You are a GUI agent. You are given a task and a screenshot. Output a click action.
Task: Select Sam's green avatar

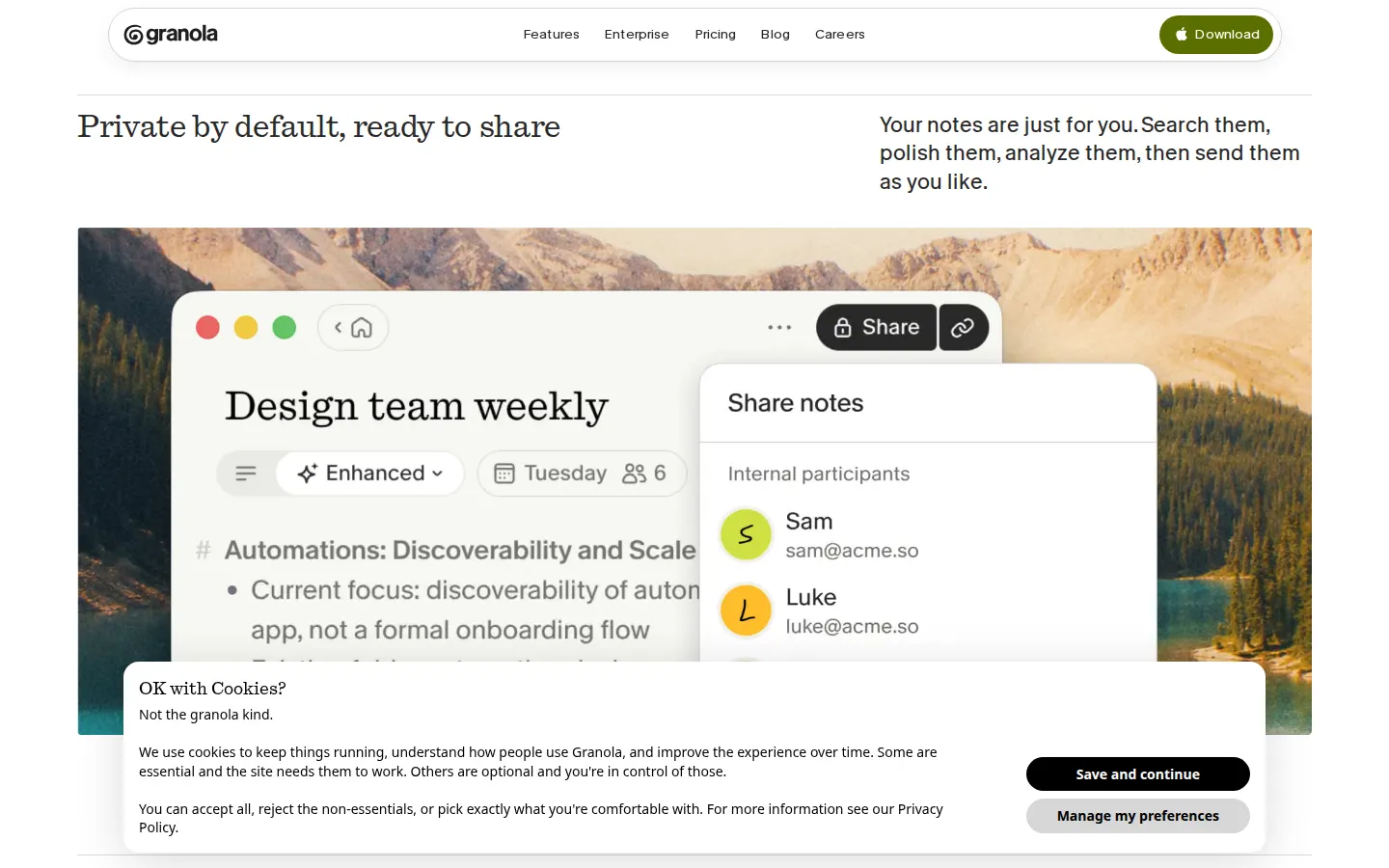[747, 534]
